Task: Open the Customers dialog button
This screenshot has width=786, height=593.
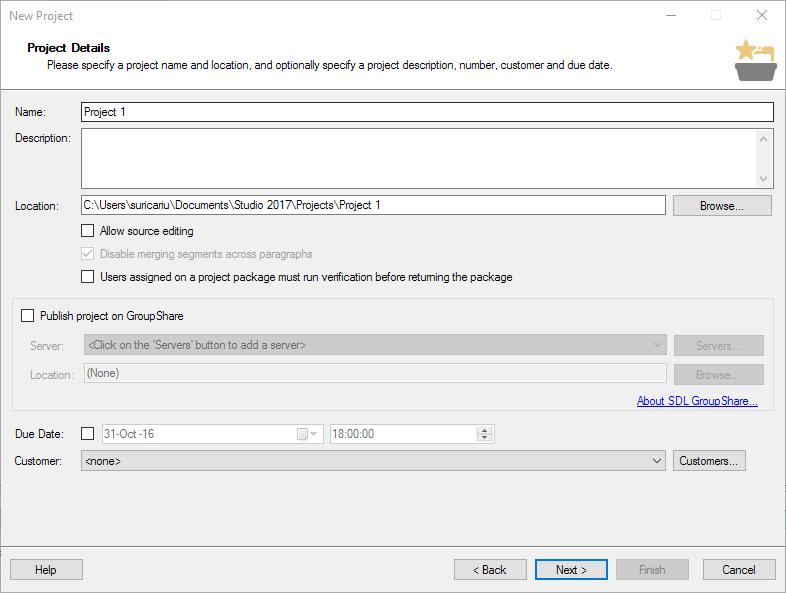Action: click(709, 461)
